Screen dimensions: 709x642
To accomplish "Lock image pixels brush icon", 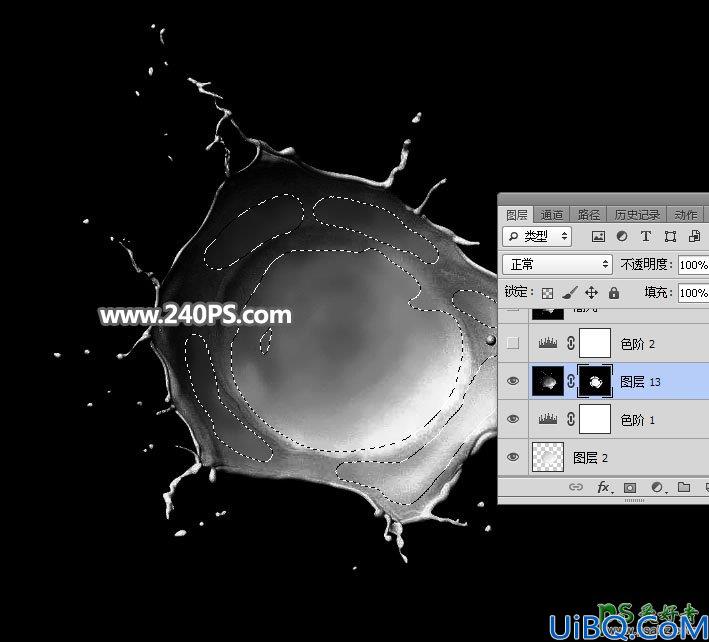I will tap(570, 293).
